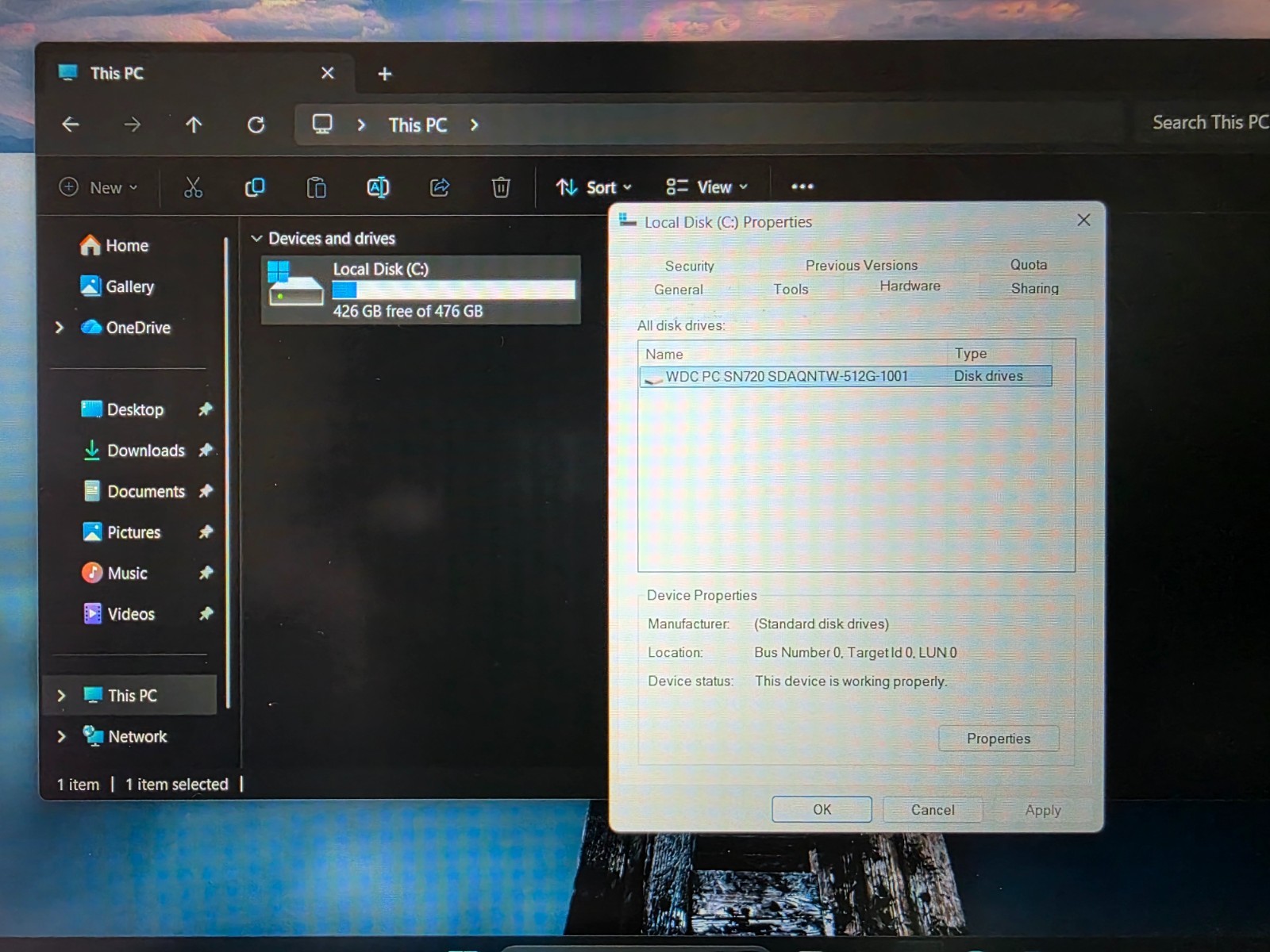Unpin Pictures using its pin icon

click(206, 532)
